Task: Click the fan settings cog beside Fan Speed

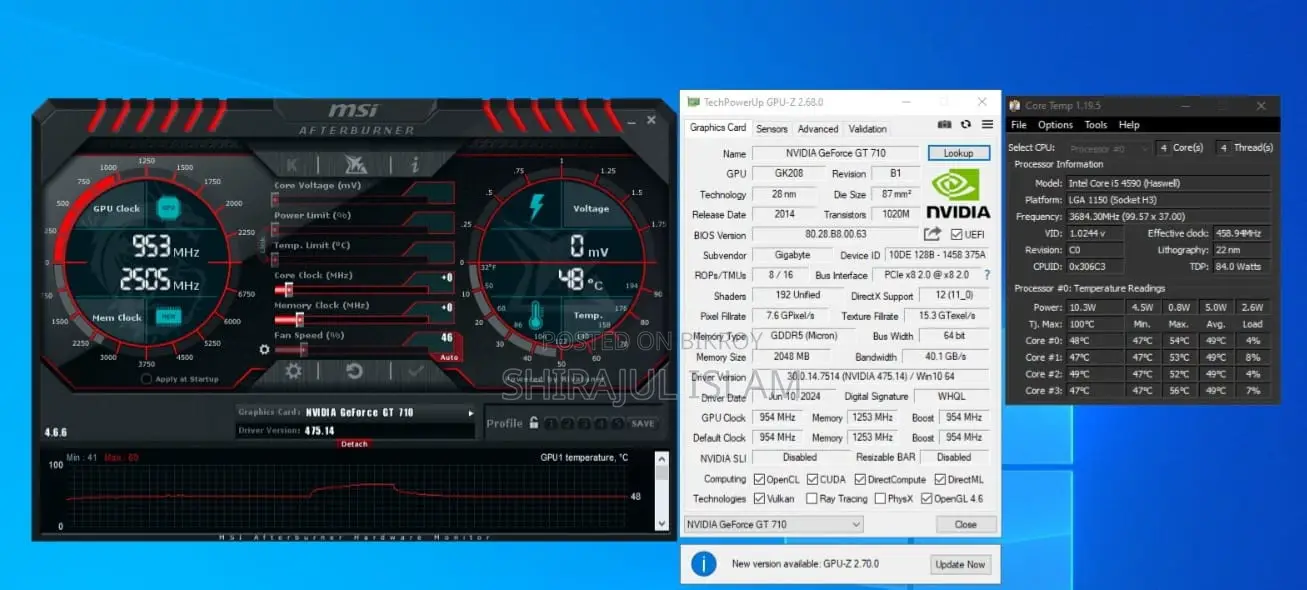Action: pyautogui.click(x=264, y=350)
